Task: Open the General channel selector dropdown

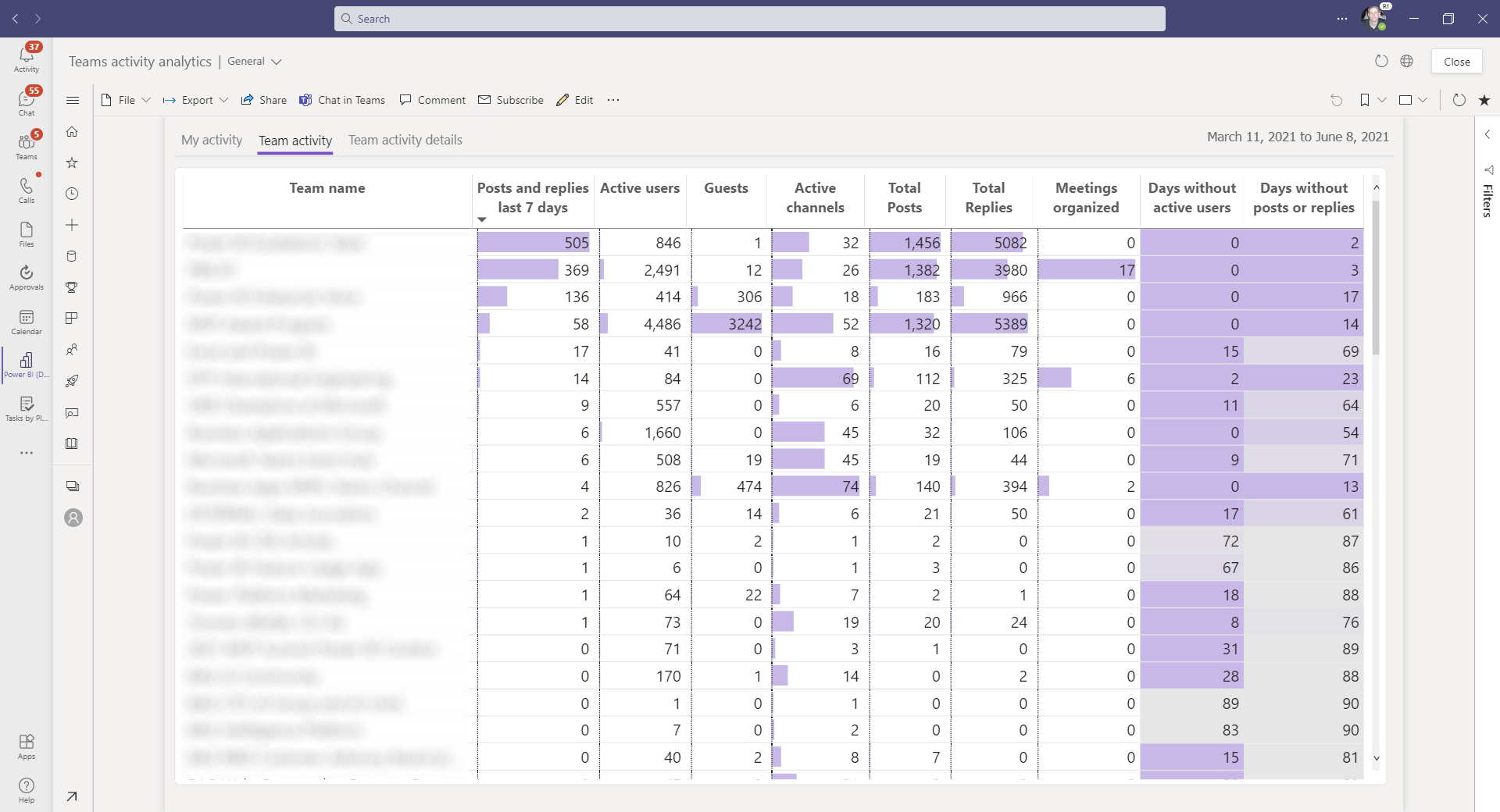Action: (254, 61)
